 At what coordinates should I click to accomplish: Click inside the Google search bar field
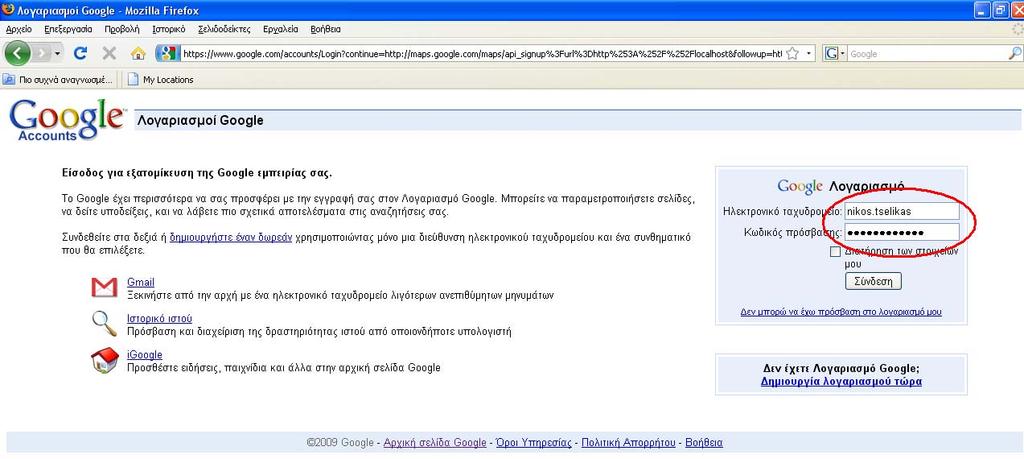pyautogui.click(x=927, y=54)
